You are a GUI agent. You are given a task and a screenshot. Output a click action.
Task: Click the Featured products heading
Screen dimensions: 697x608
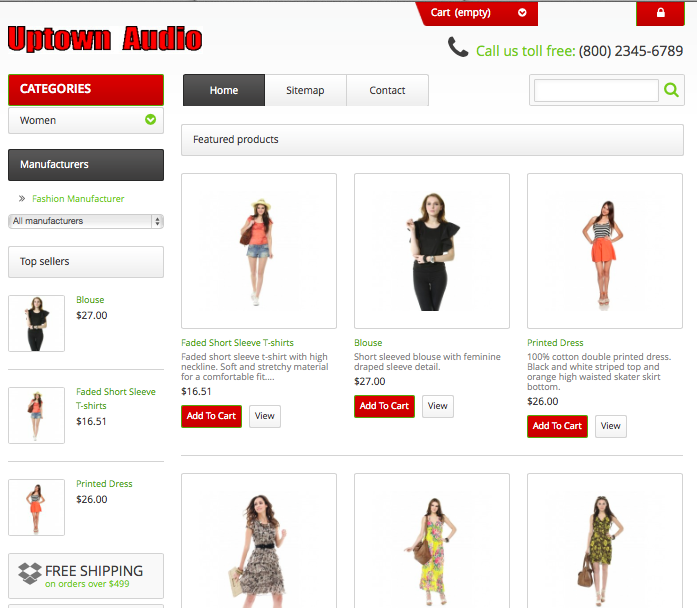click(x=432, y=140)
